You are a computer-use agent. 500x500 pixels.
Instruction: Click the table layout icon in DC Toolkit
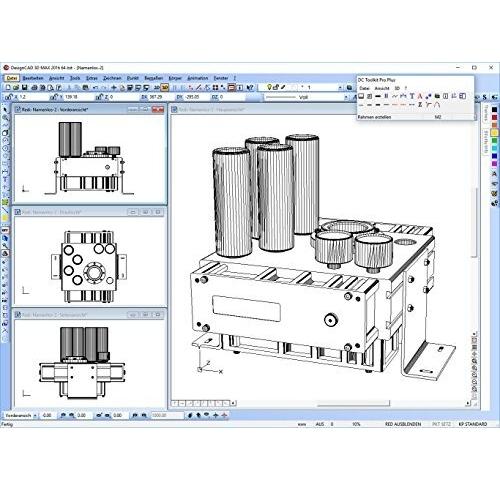pos(462,96)
